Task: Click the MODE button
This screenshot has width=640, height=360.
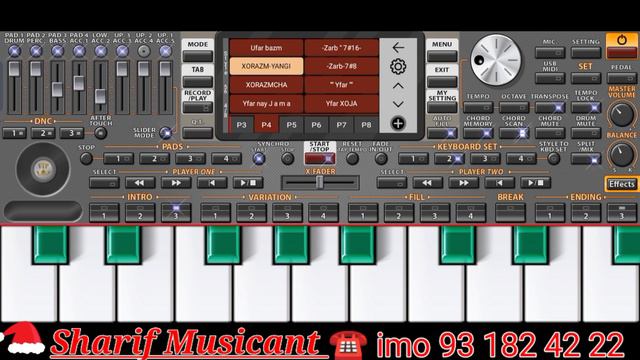Action: (198, 56)
